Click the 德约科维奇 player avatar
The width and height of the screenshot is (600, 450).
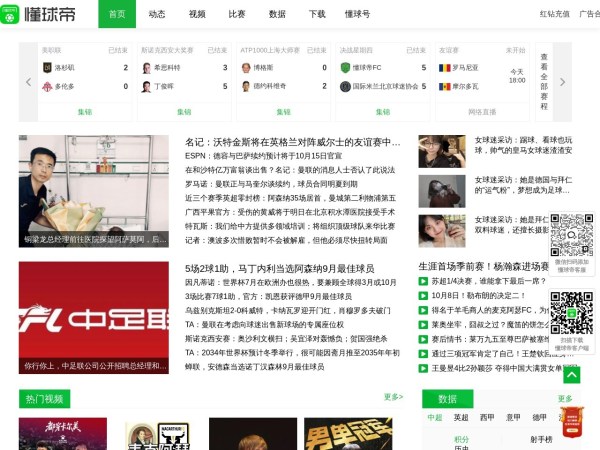[246, 86]
